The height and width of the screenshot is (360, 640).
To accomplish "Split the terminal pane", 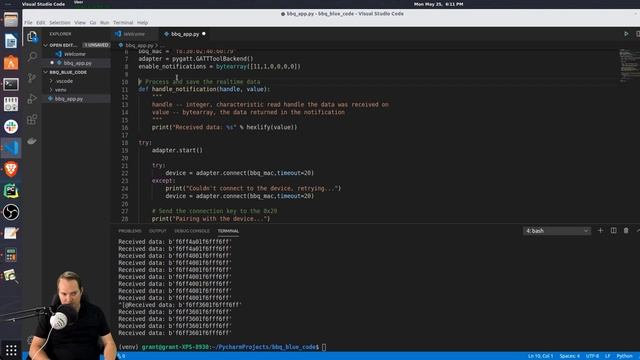I will coord(613,231).
